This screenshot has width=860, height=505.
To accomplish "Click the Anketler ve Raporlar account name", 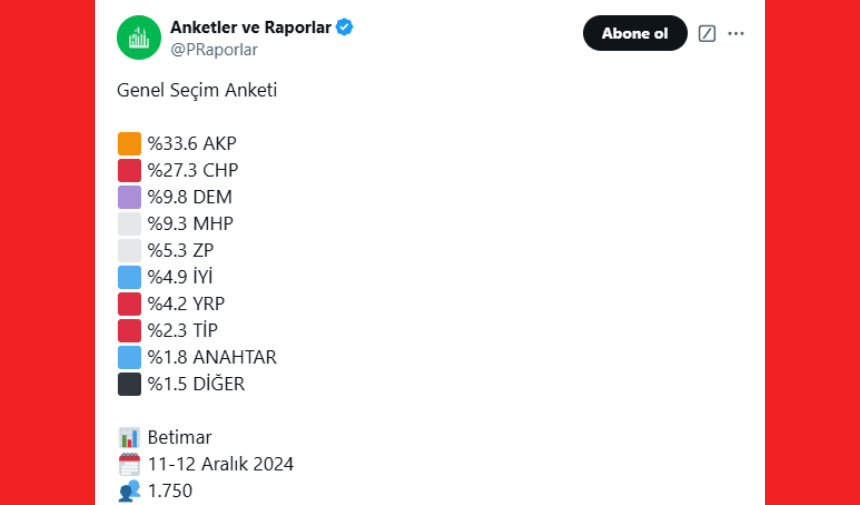I will coord(251,27).
